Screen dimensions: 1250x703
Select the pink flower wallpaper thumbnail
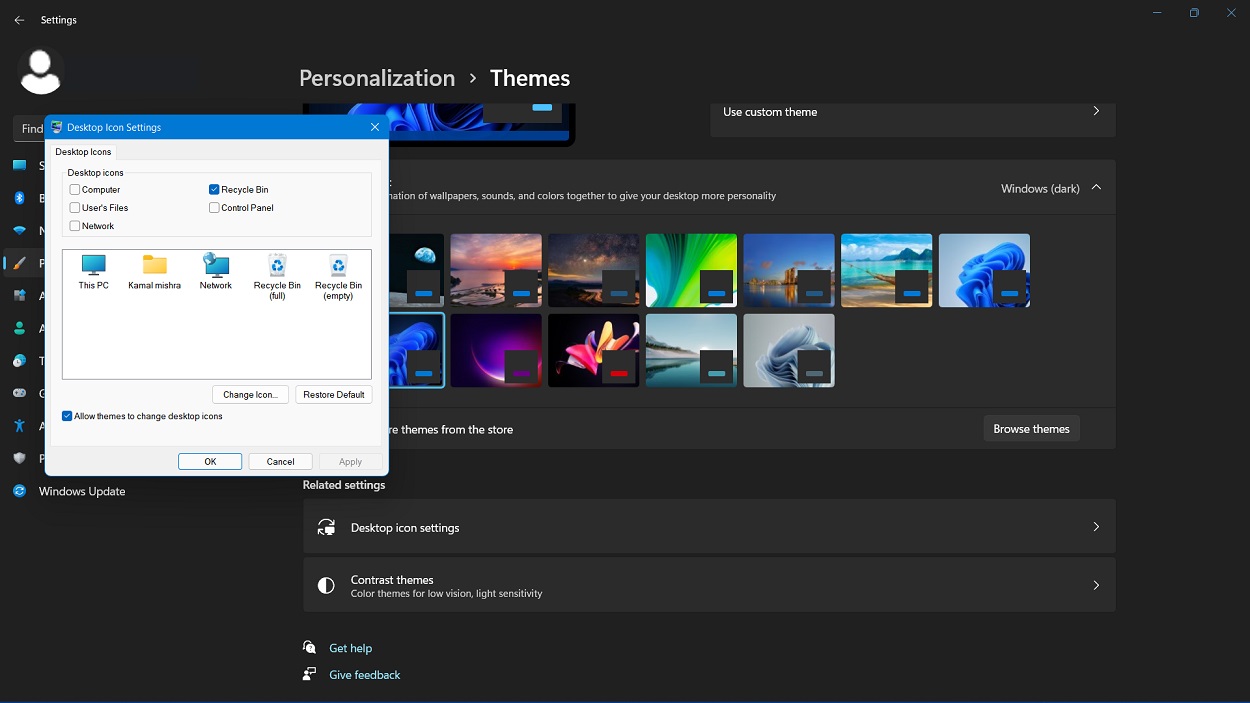click(x=593, y=350)
